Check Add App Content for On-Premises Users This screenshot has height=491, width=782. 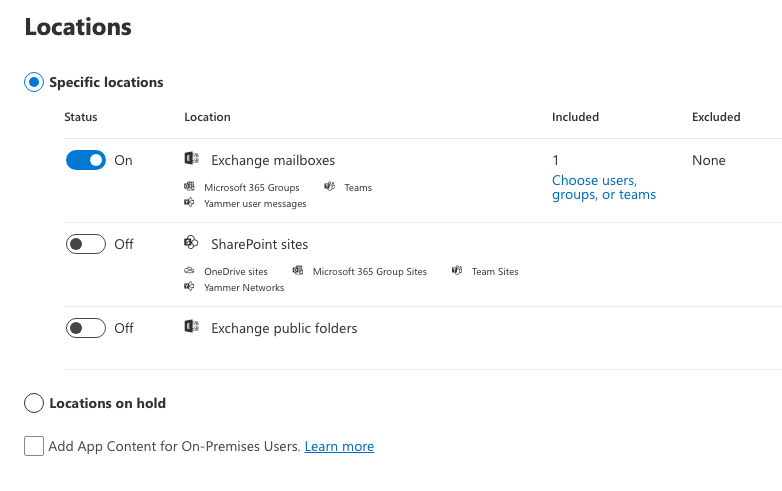[x=34, y=446]
